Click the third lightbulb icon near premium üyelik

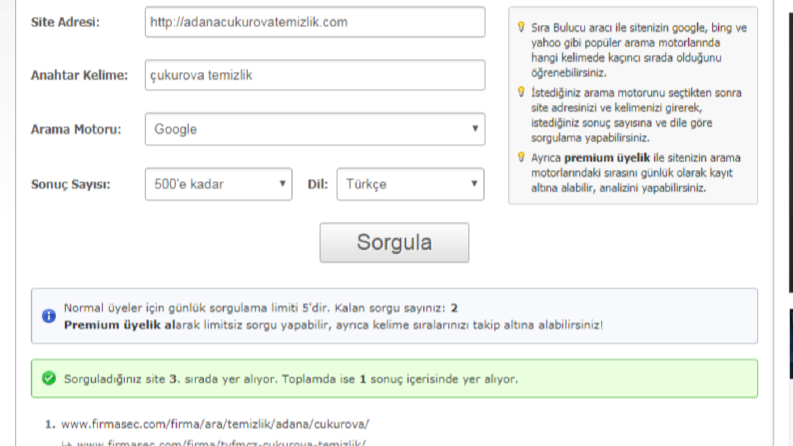521,157
